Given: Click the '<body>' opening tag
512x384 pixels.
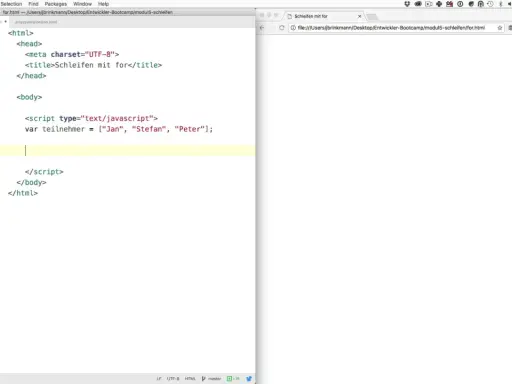Looking at the screenshot, I should (29, 97).
